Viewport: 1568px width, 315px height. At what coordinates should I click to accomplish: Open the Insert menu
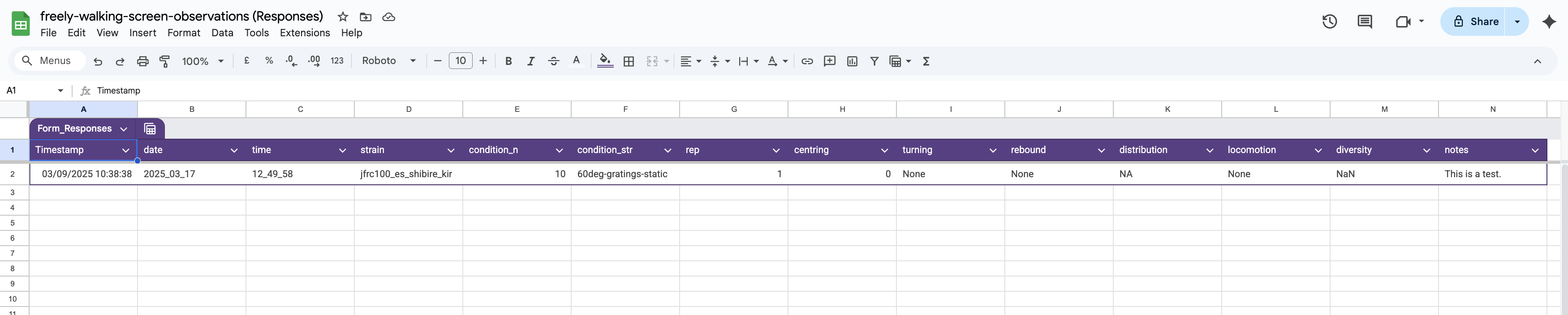coord(142,33)
